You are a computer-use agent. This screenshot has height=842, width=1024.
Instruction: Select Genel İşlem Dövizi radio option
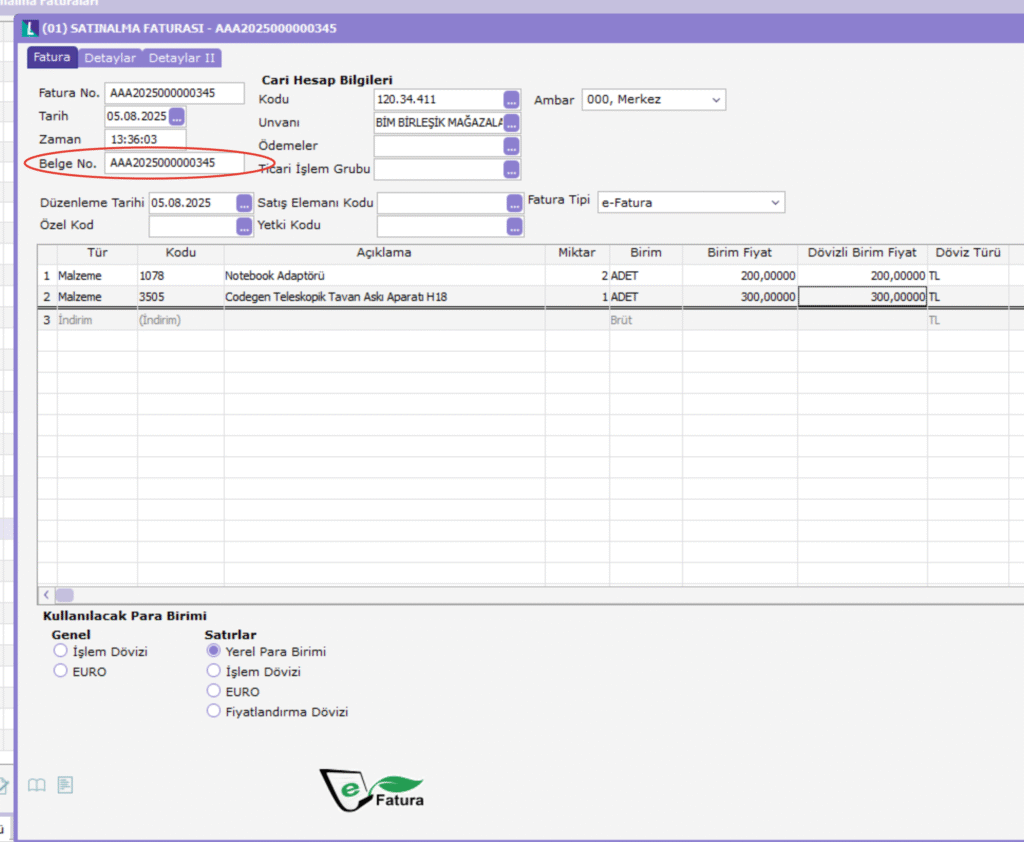coord(61,651)
